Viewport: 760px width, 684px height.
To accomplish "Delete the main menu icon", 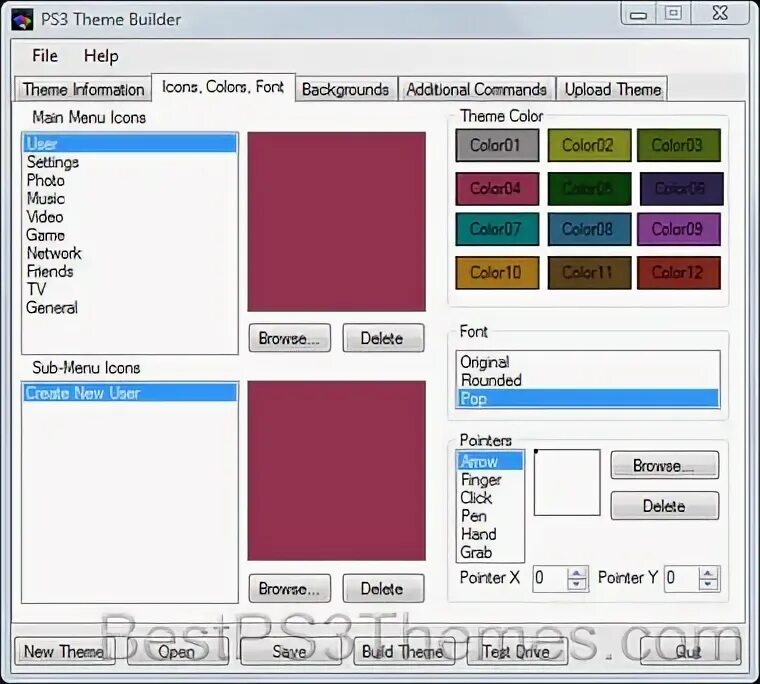I will 383,338.
